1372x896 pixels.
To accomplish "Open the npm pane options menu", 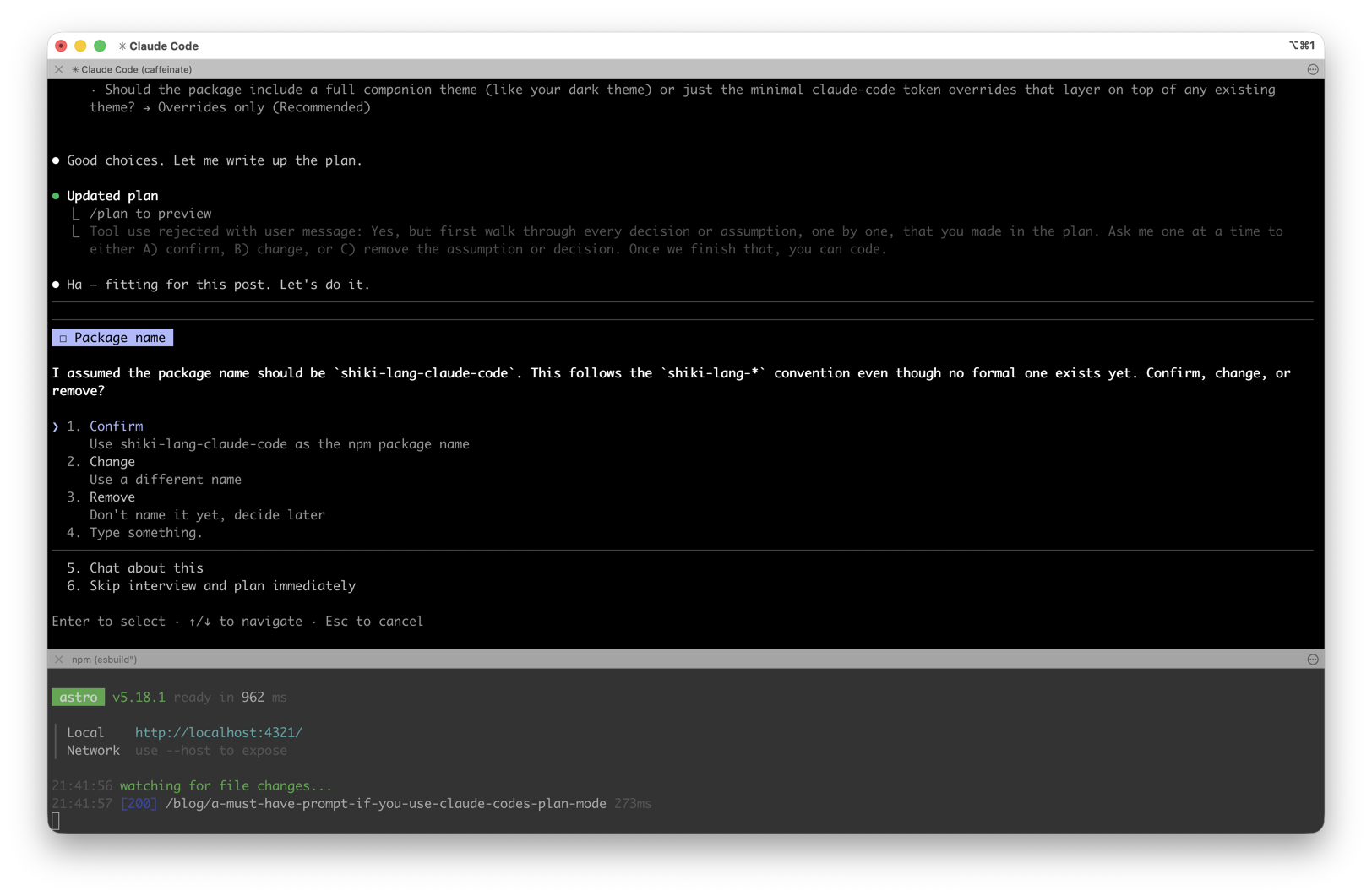I will tap(1312, 660).
